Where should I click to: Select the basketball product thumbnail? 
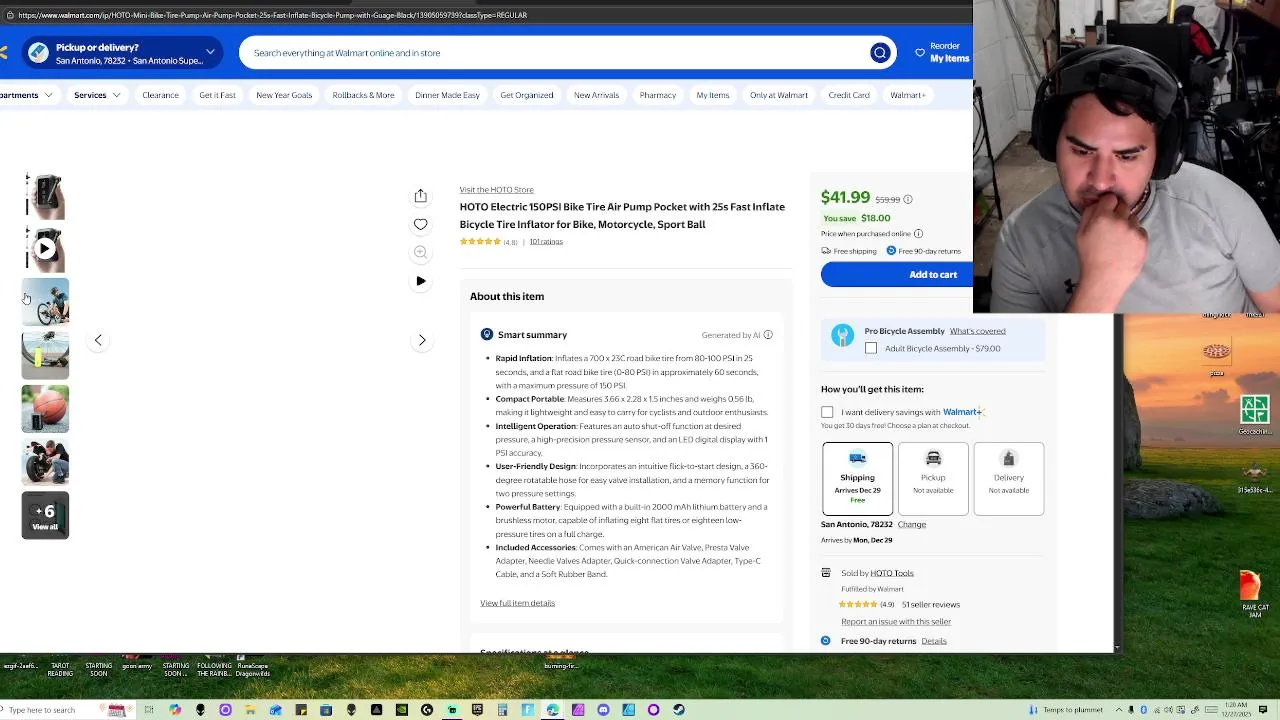click(45, 409)
